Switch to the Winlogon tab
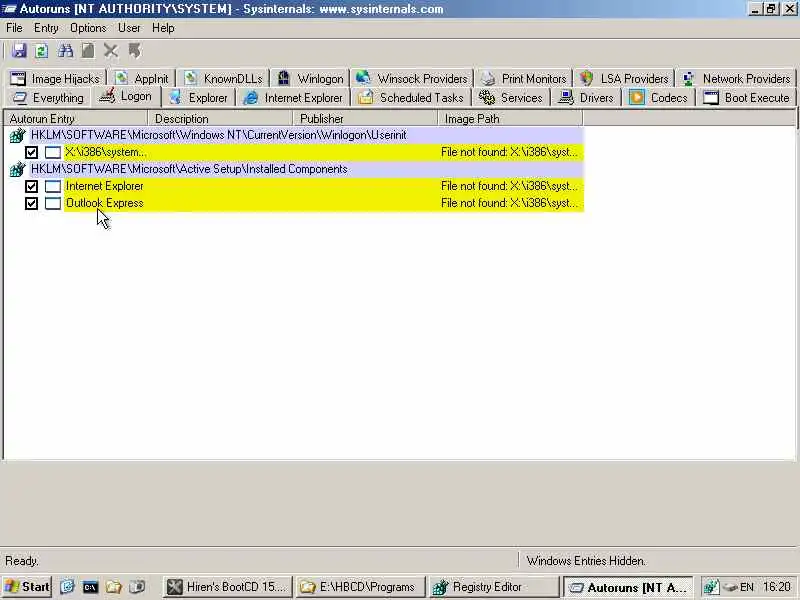 click(310, 79)
